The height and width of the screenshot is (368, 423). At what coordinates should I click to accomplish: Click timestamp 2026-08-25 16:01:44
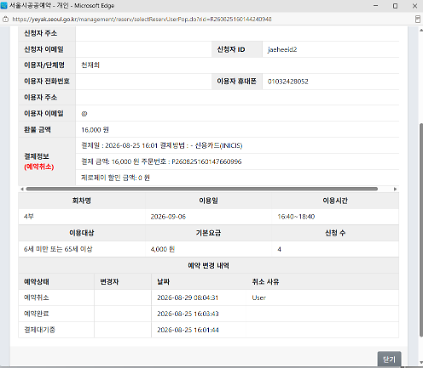(x=188, y=330)
